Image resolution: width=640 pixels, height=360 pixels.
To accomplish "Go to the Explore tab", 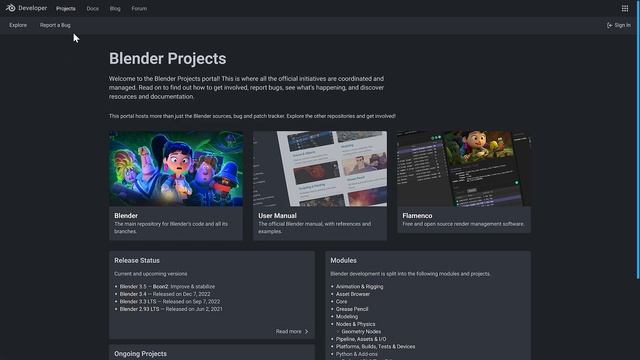I will [x=18, y=25].
